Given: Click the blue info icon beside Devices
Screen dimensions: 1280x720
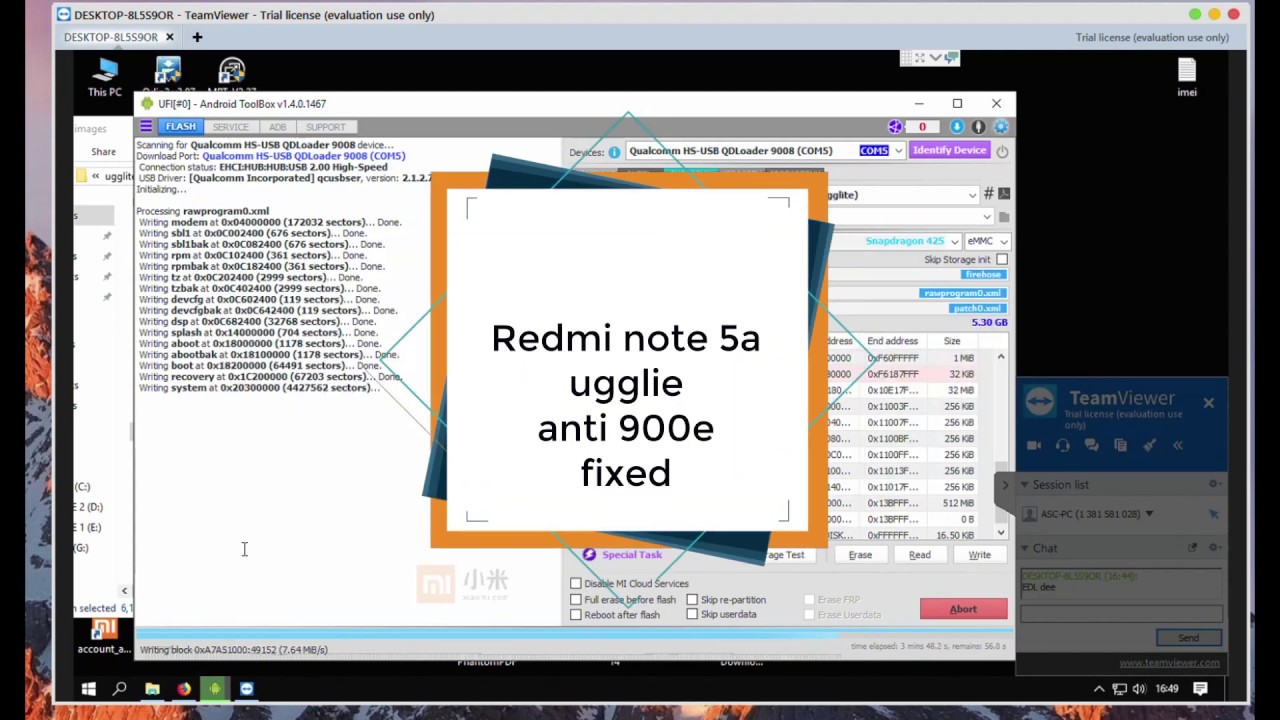Looking at the screenshot, I should pos(614,152).
